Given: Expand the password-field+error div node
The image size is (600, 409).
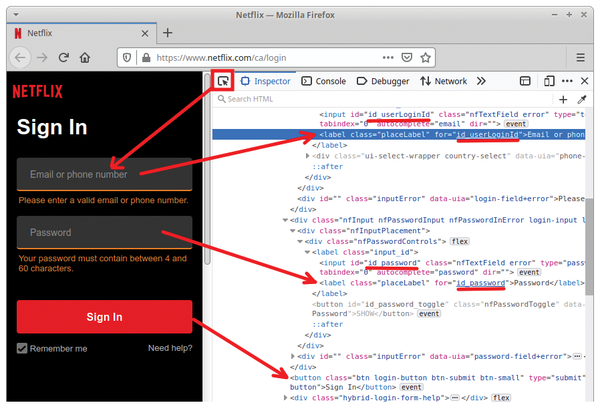Looking at the screenshot, I should [x=293, y=356].
